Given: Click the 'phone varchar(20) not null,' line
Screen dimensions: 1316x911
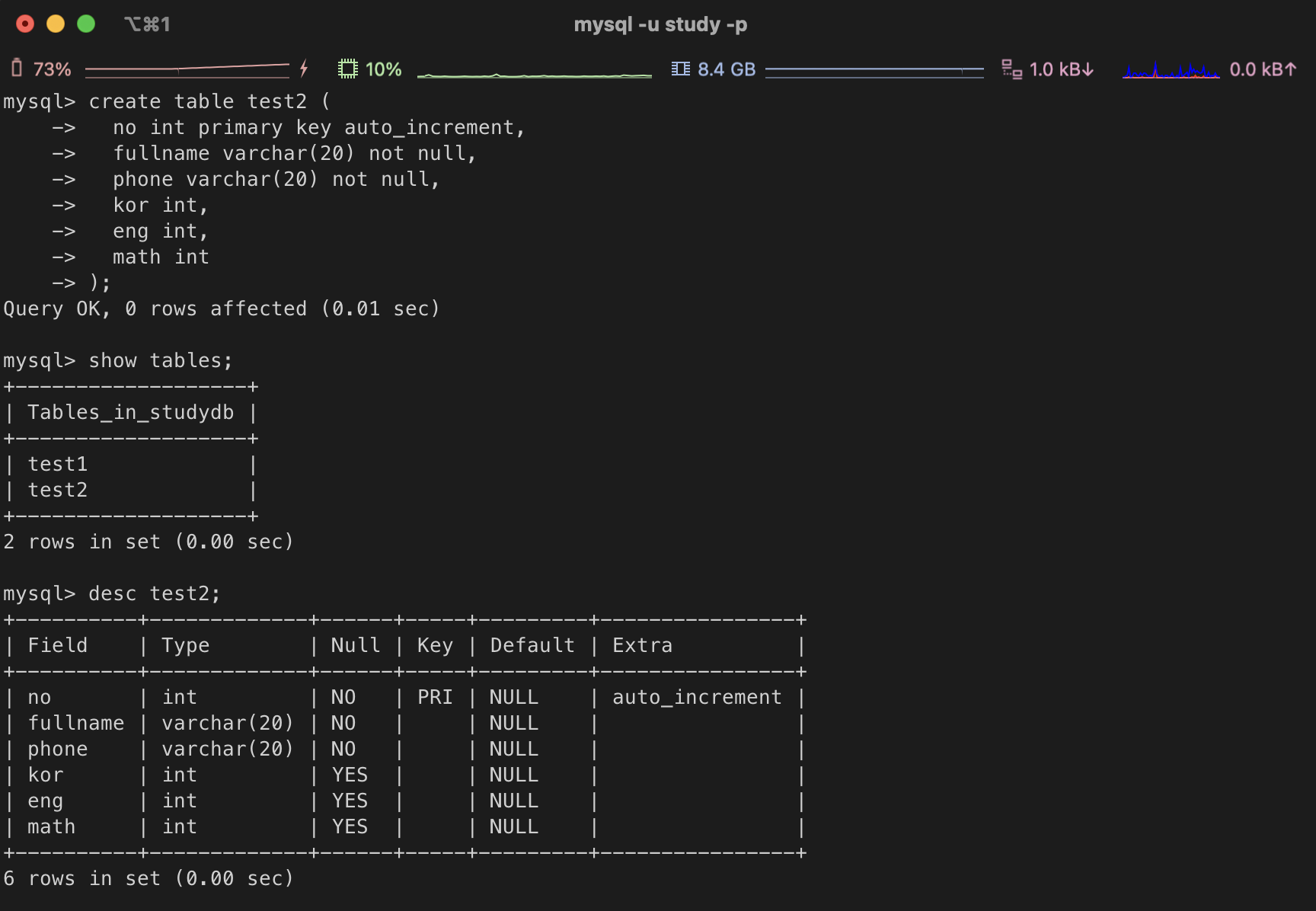Looking at the screenshot, I should point(276,179).
